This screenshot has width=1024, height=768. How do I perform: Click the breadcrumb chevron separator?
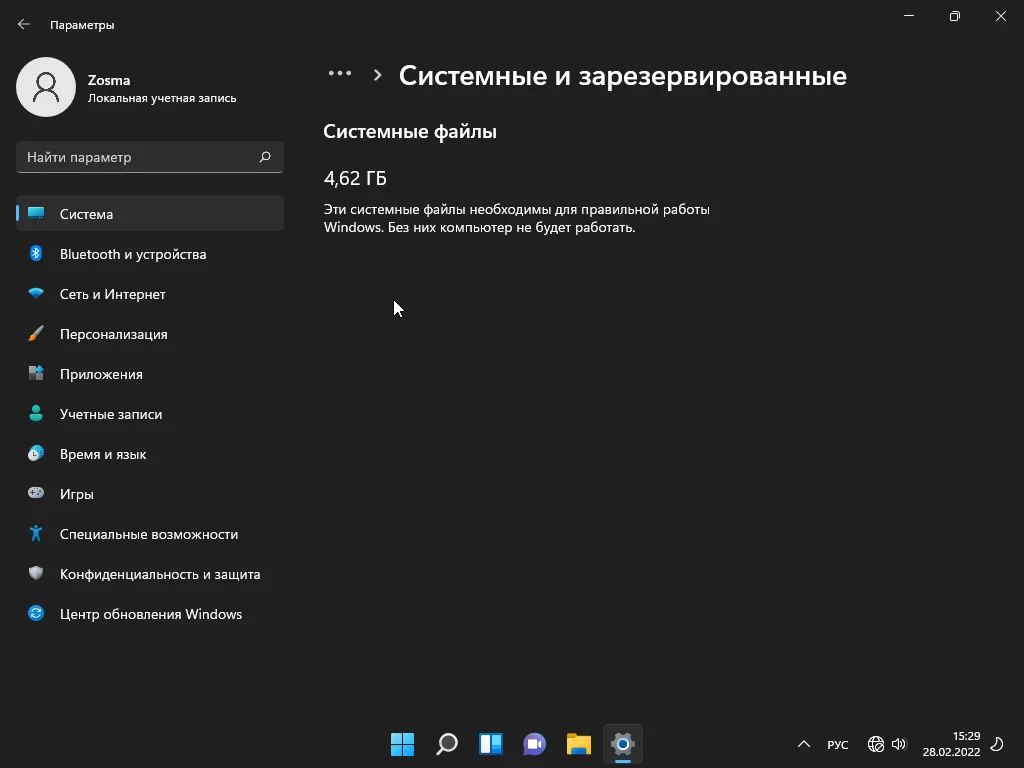[x=377, y=75]
